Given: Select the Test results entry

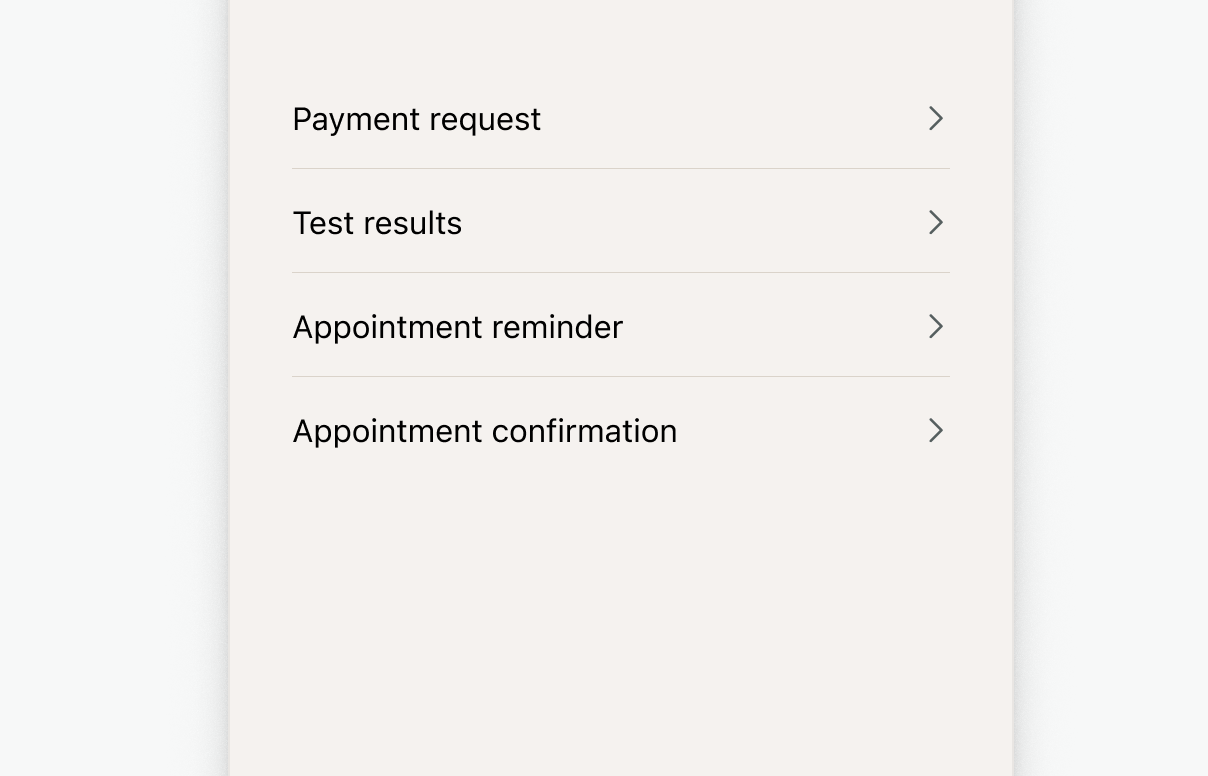Looking at the screenshot, I should [620, 223].
